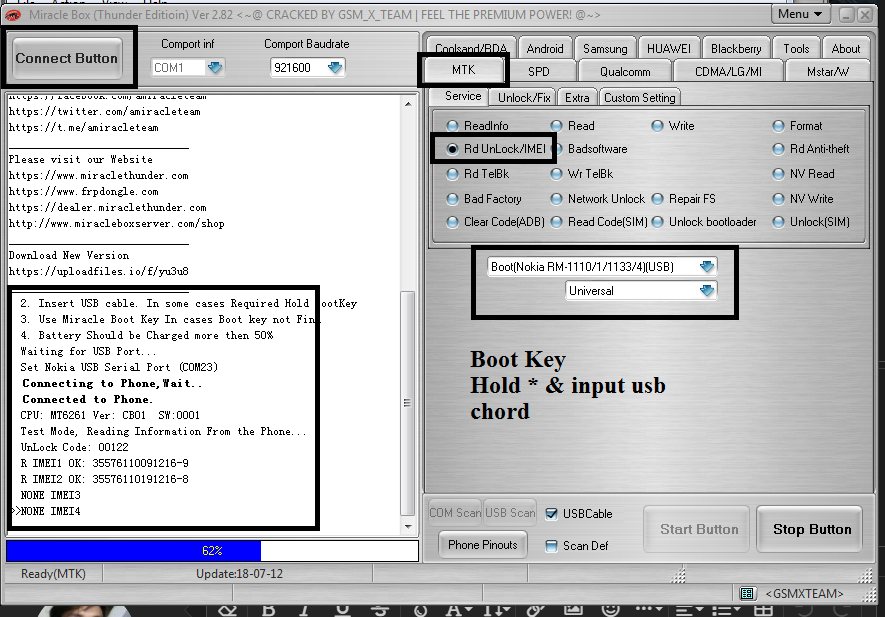Click the log scrollbar up arrow
The height and width of the screenshot is (617, 885).
(408, 104)
